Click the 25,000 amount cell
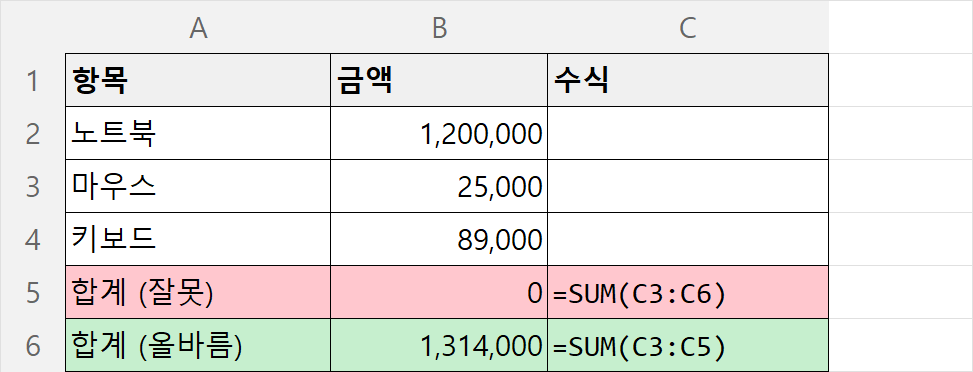 point(439,186)
